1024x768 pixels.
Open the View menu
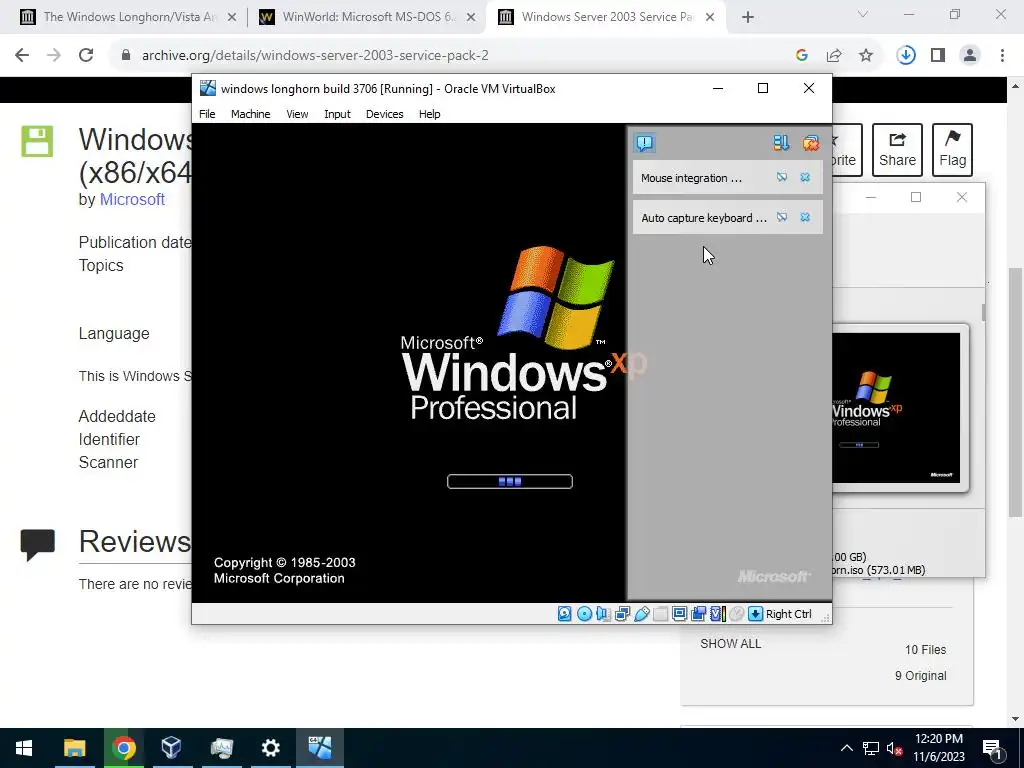coord(297,114)
